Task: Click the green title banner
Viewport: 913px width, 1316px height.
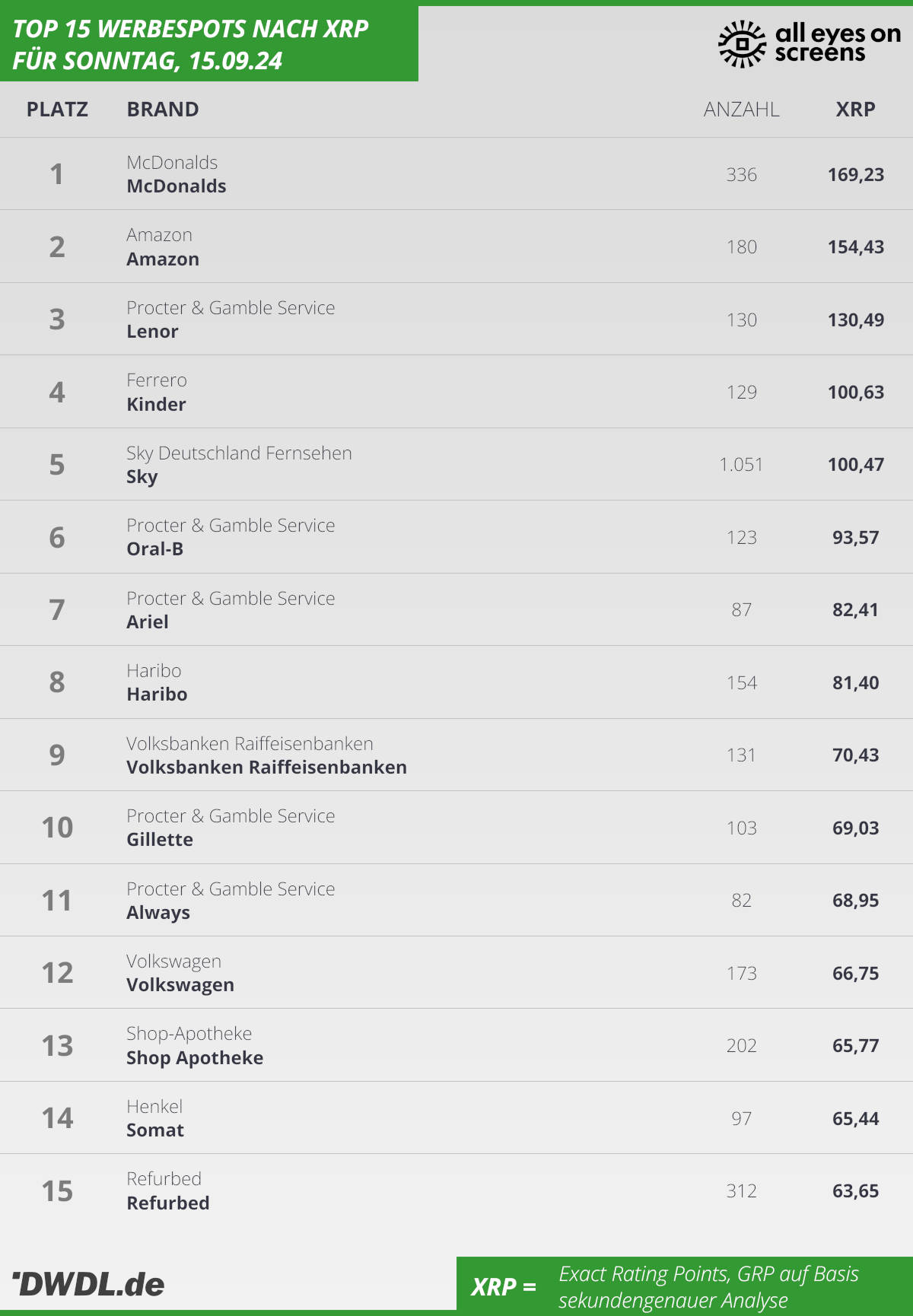Action: [209, 43]
